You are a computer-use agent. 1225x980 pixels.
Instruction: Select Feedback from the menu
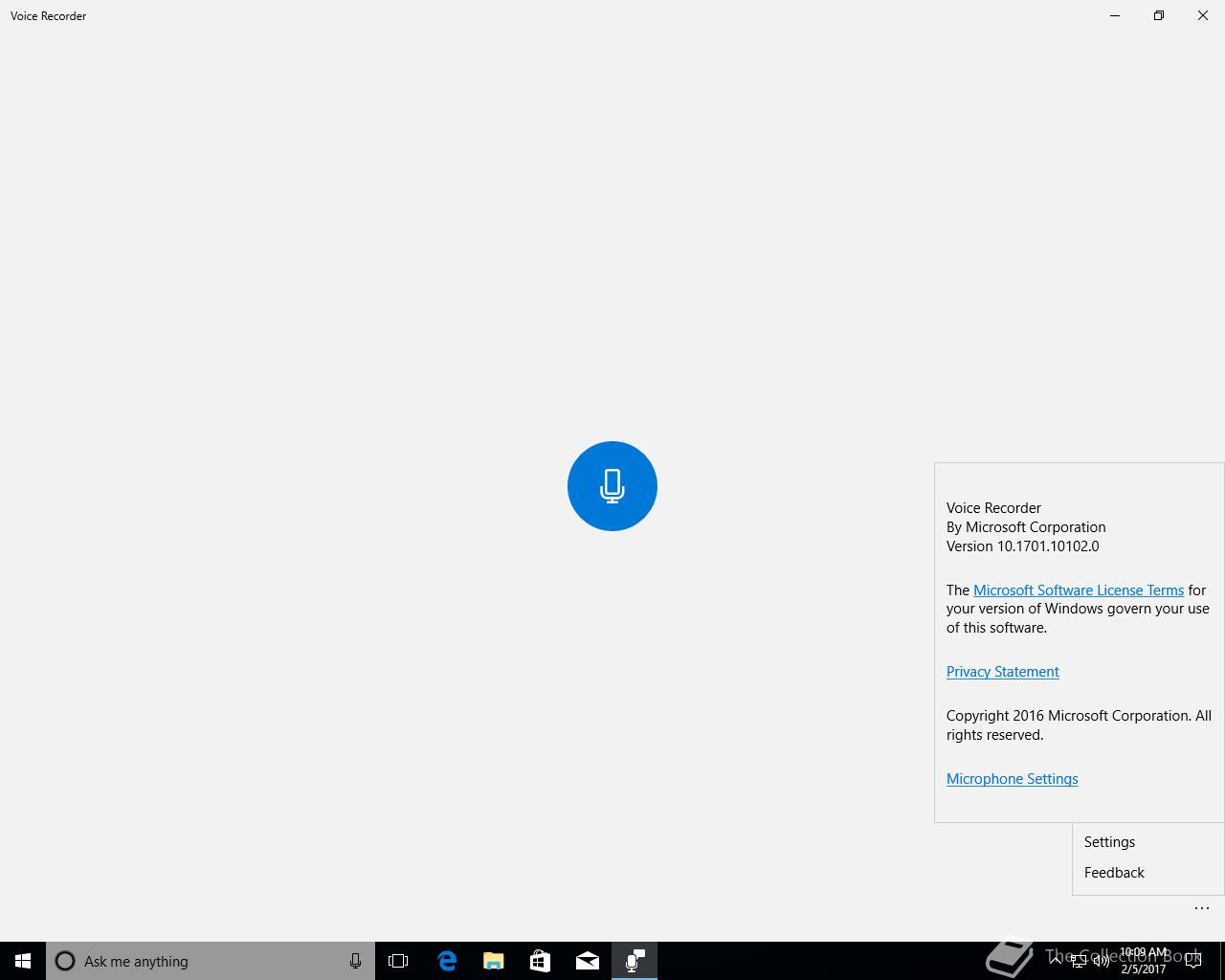pos(1147,873)
